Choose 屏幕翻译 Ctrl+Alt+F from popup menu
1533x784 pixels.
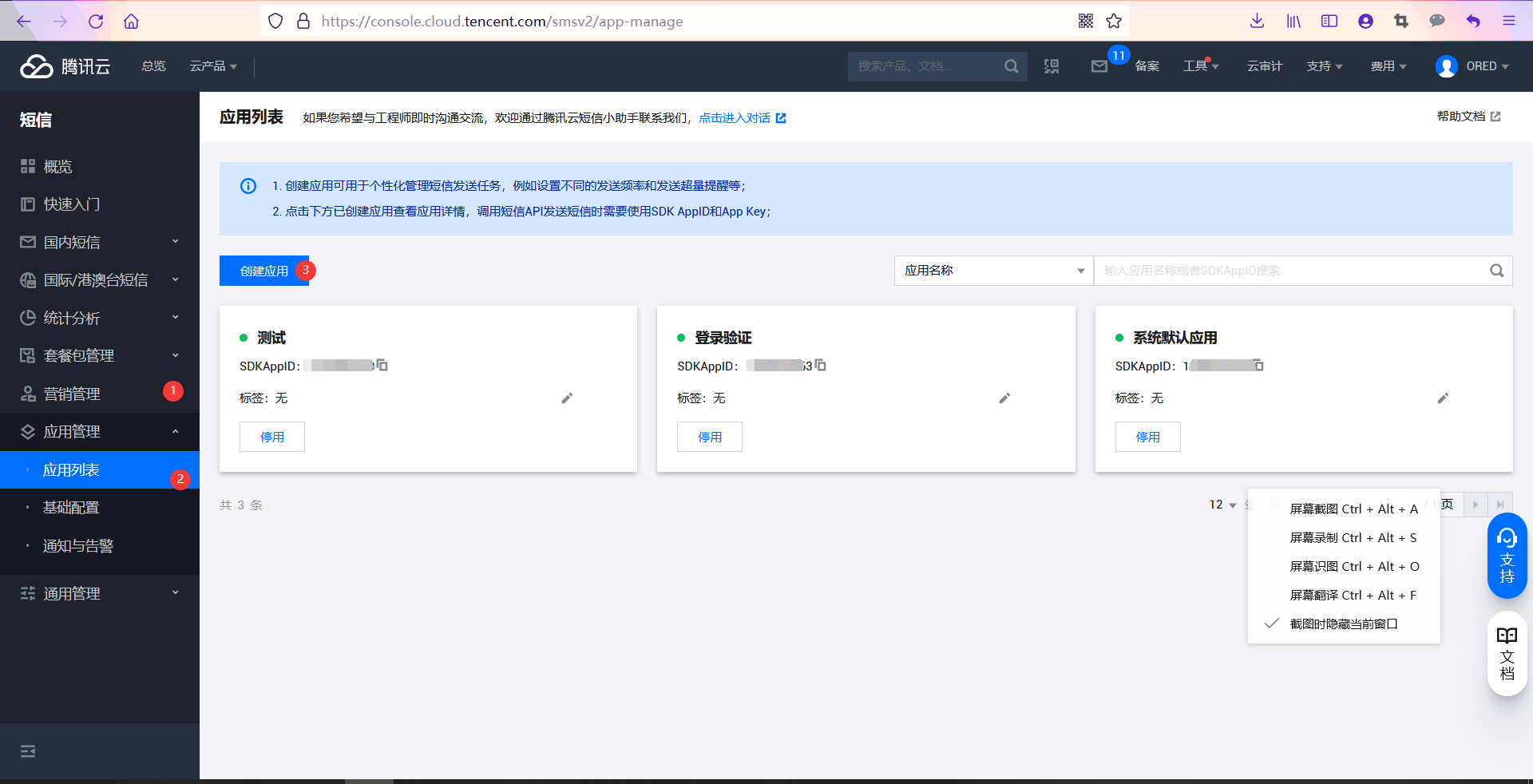(x=1344, y=596)
